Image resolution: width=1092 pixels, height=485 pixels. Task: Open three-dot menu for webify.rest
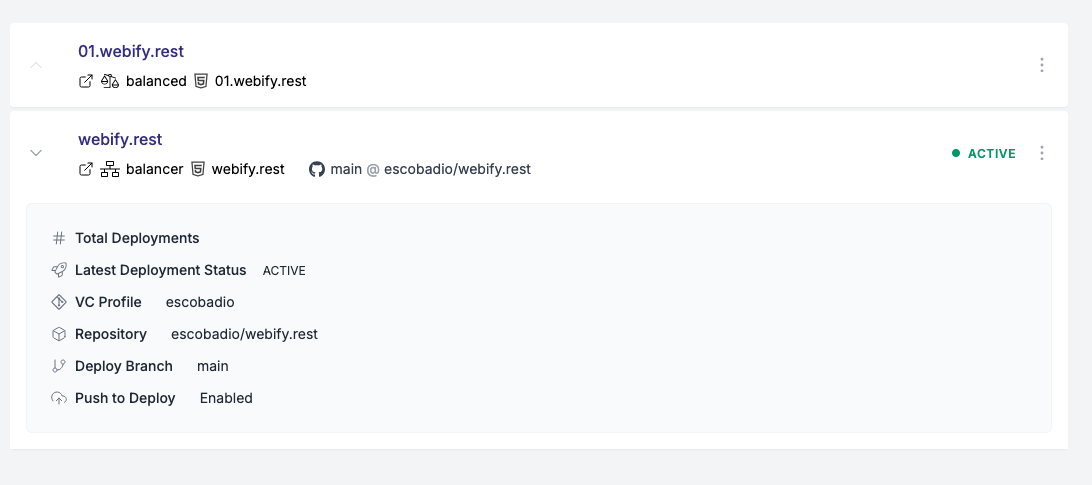(1042, 153)
